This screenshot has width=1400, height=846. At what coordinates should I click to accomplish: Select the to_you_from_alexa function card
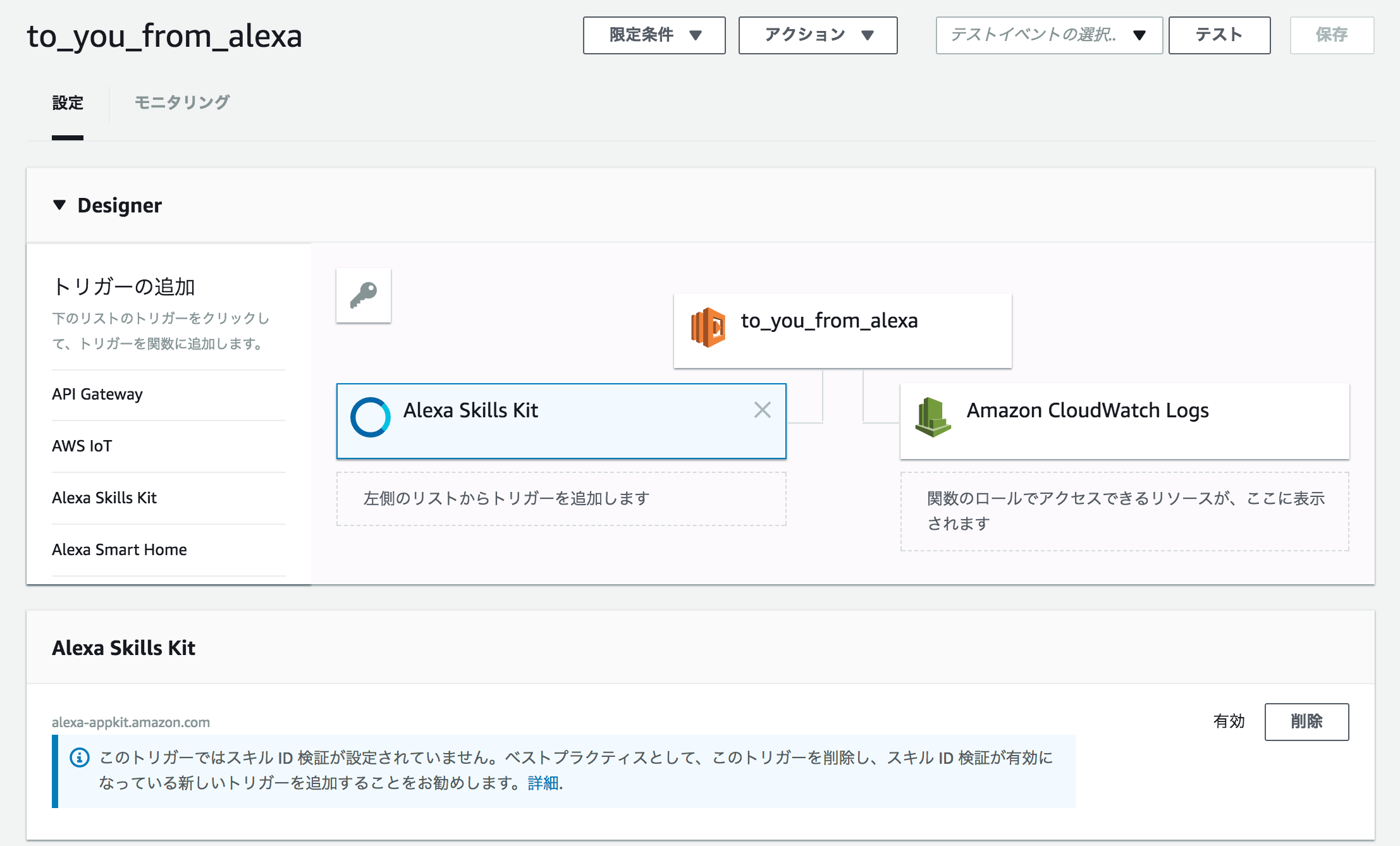[842, 330]
